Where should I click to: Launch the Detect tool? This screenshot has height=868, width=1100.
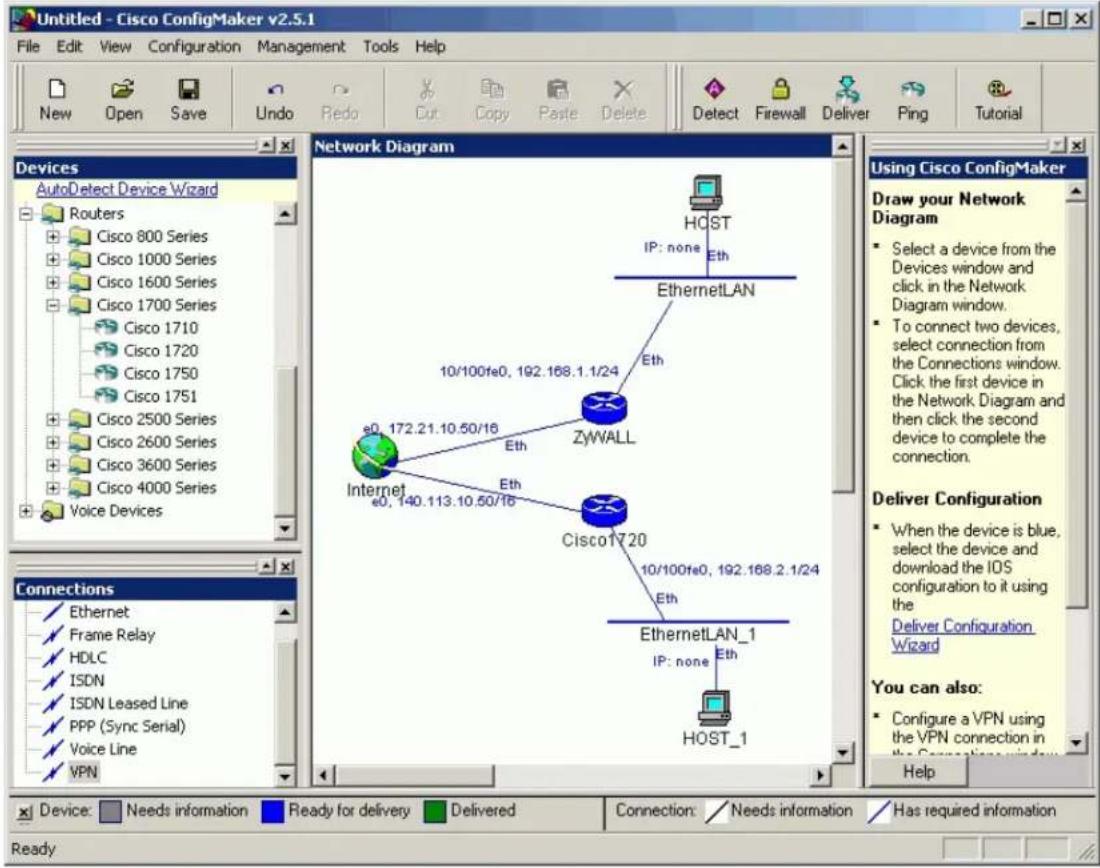click(x=715, y=98)
